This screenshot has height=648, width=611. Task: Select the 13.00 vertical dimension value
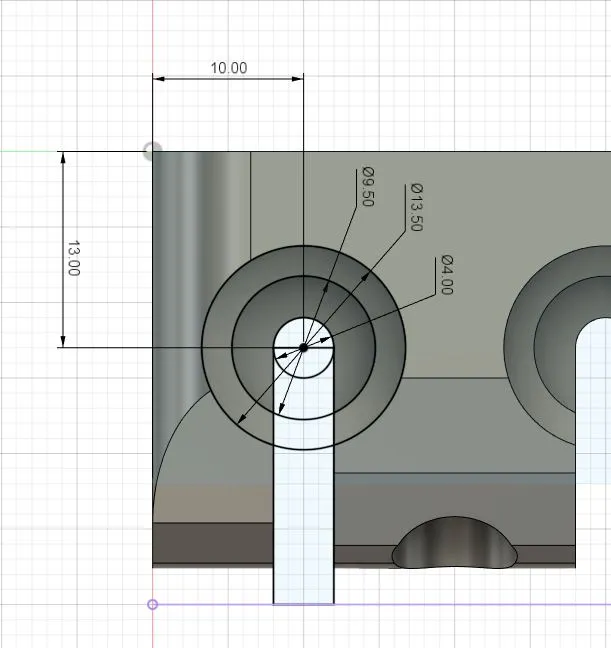74,258
